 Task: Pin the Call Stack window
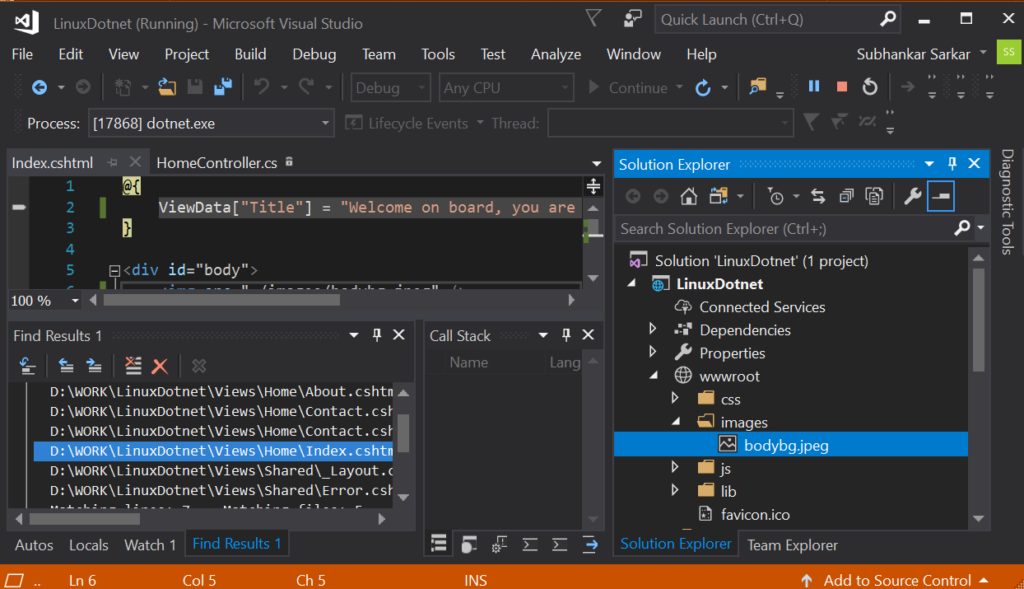coord(566,334)
